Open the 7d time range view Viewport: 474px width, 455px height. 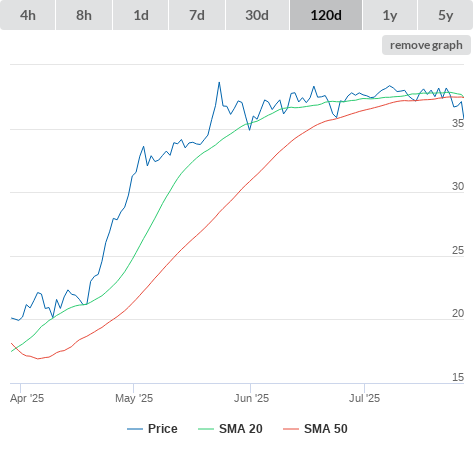pyautogui.click(x=197, y=15)
